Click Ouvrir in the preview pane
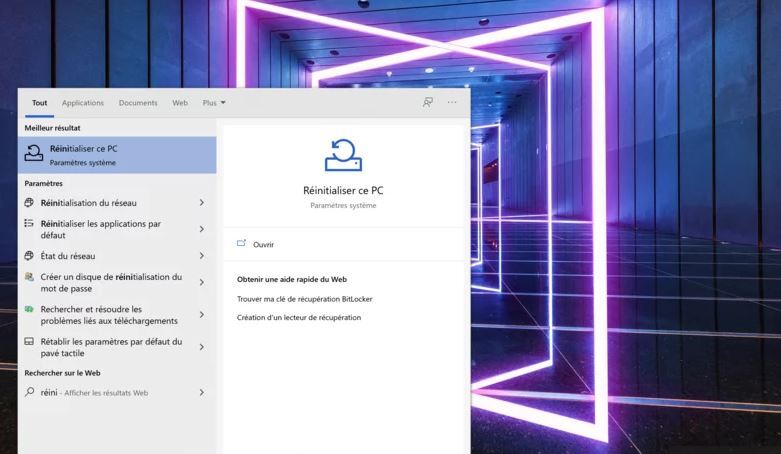 coord(263,245)
